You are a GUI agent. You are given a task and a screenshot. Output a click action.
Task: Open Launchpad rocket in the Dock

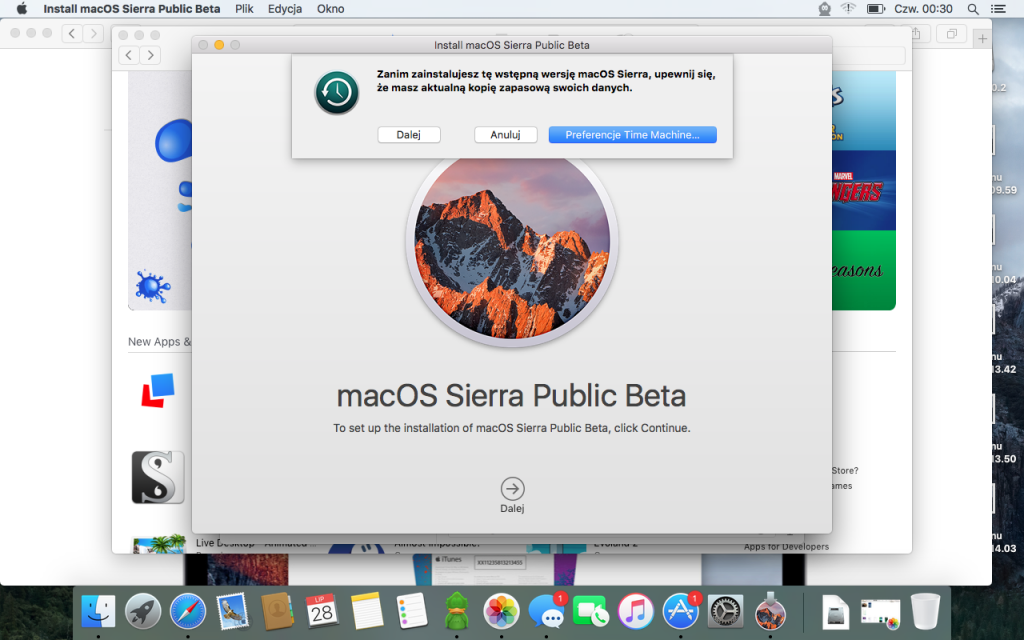pyautogui.click(x=143, y=612)
